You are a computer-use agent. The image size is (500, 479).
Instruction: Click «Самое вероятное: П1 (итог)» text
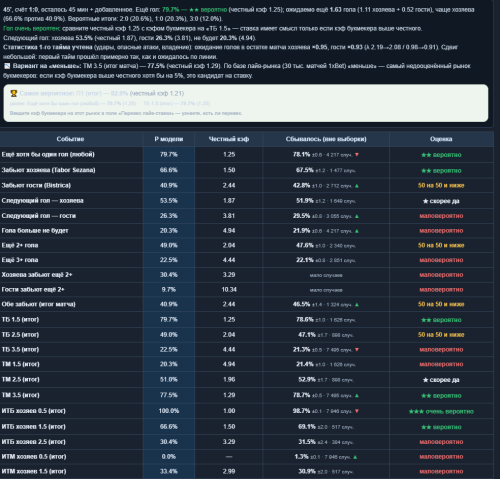tap(60, 93)
